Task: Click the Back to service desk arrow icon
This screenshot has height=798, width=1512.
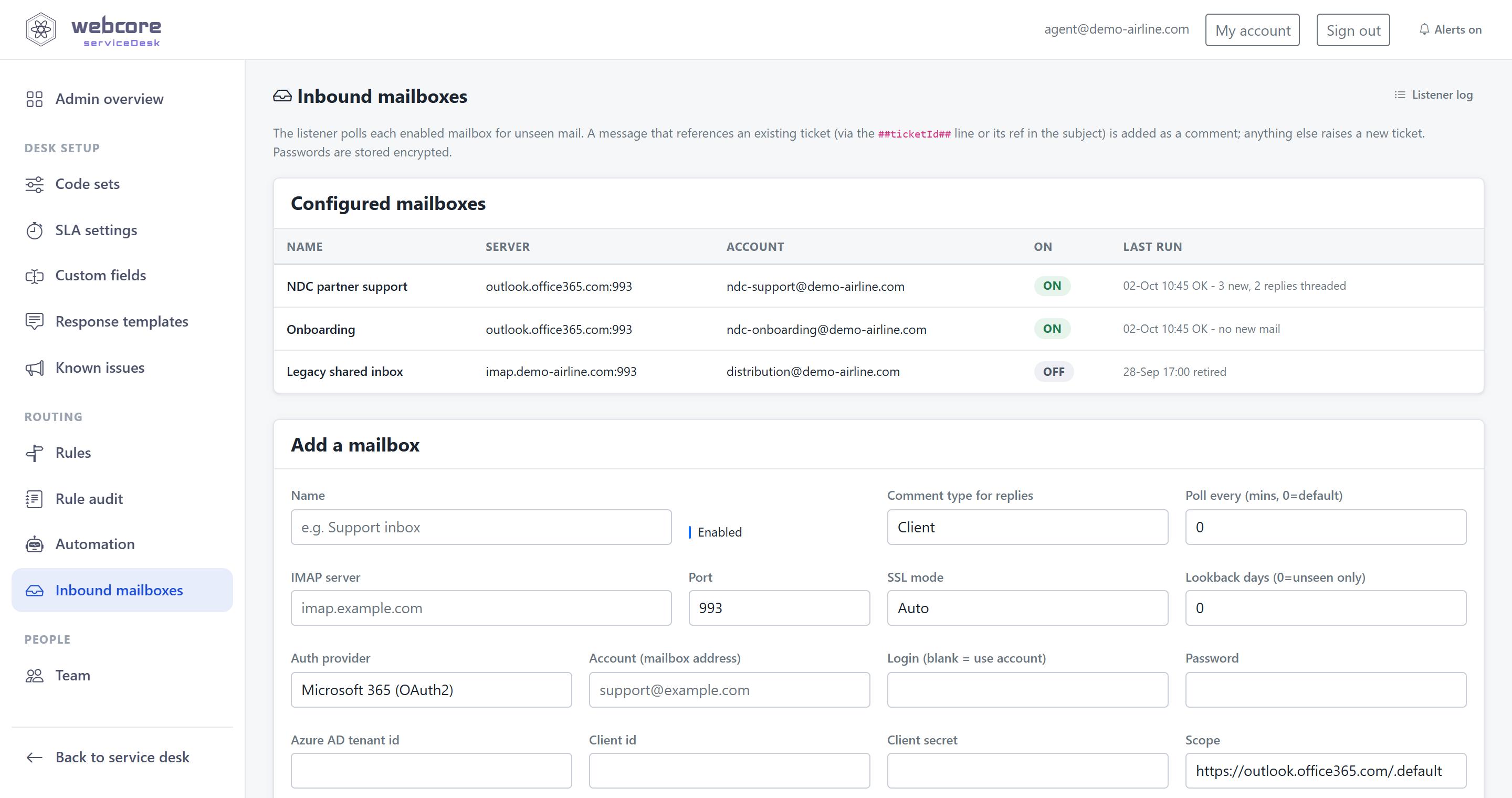Action: pyautogui.click(x=35, y=758)
